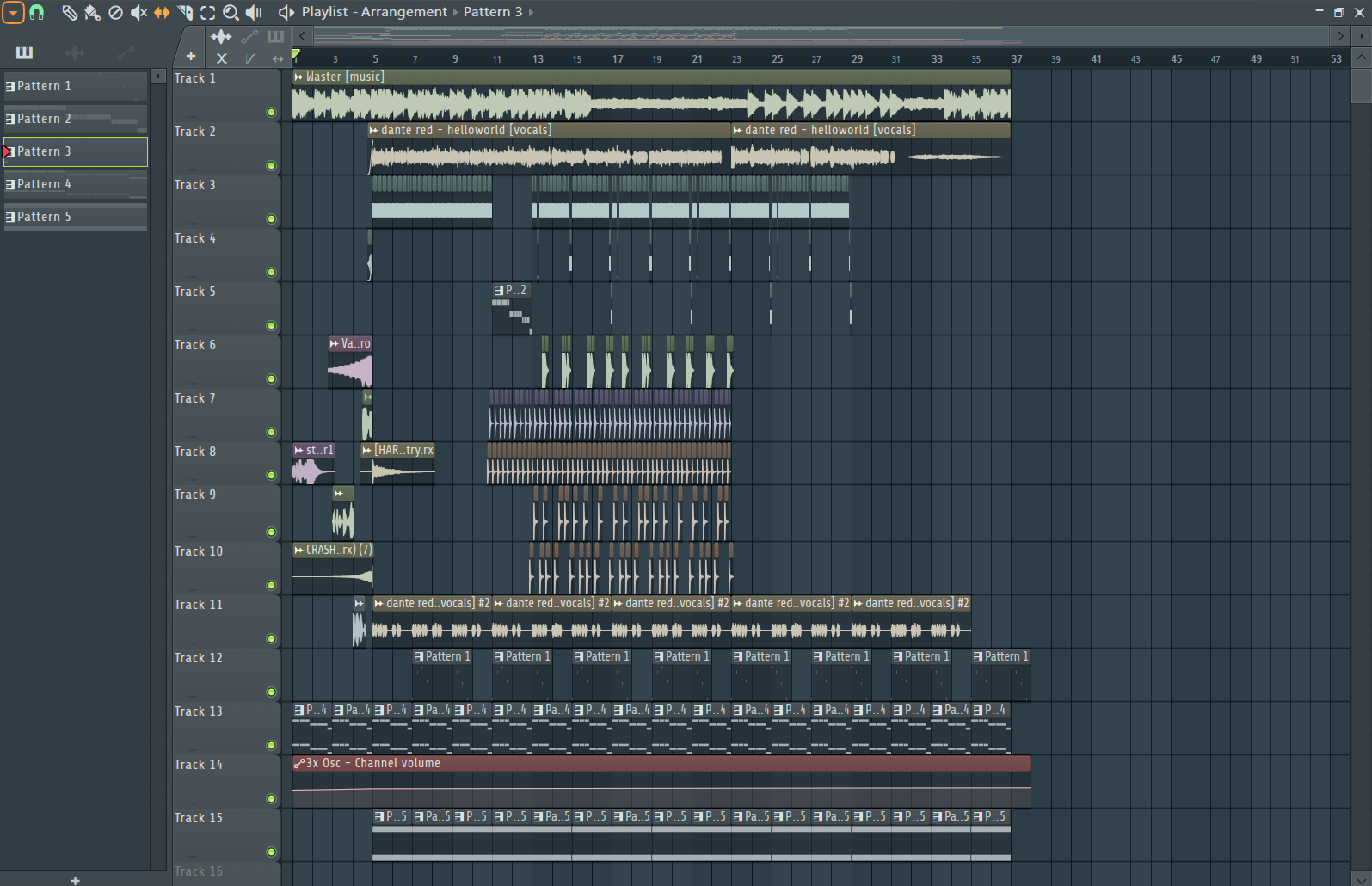Click the right arrow beside the overview bar

(1339, 36)
